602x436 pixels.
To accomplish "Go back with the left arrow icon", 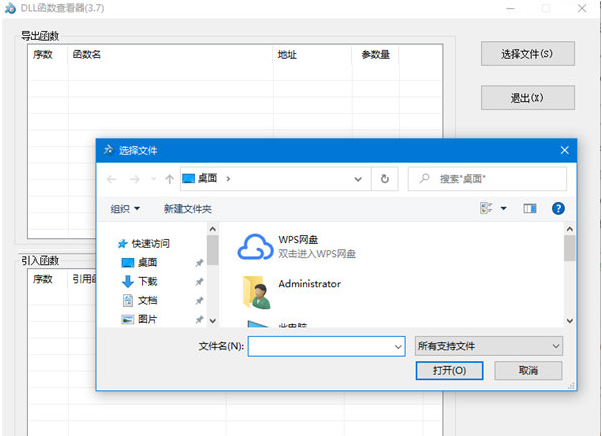I will pos(112,179).
